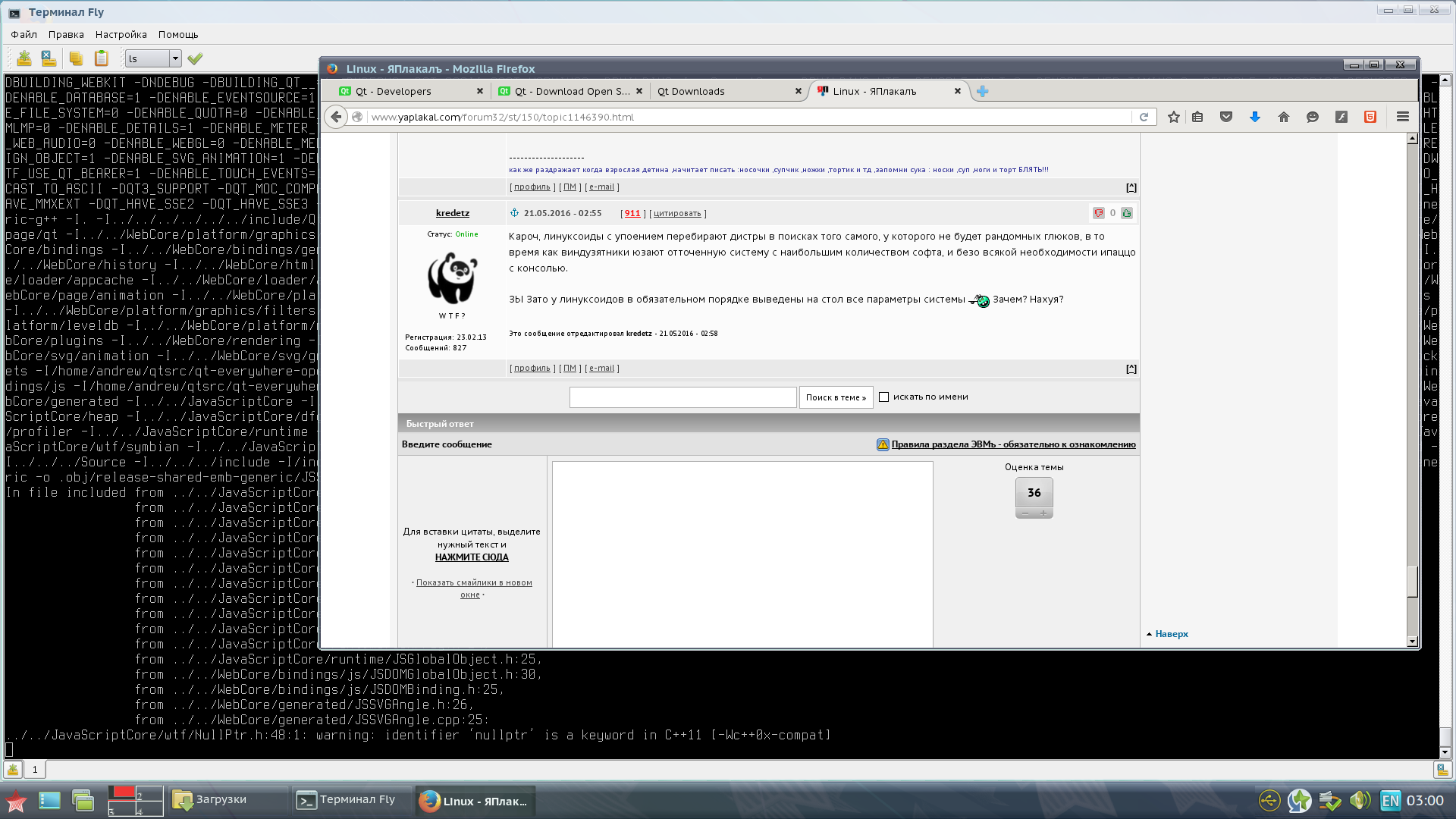Image resolution: width=1456 pixels, height=819 pixels.
Task: Click the quick reply message textarea
Action: click(742, 554)
